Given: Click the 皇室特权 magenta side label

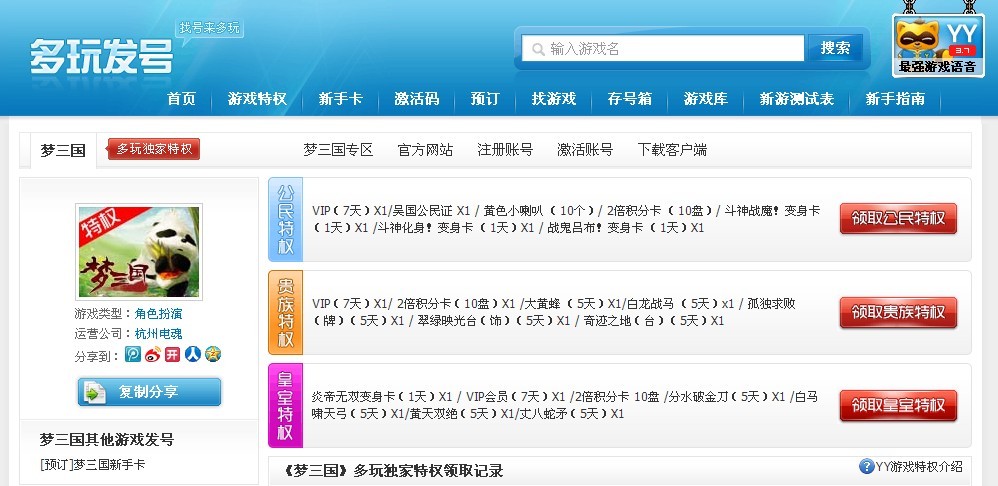Looking at the screenshot, I should point(286,405).
